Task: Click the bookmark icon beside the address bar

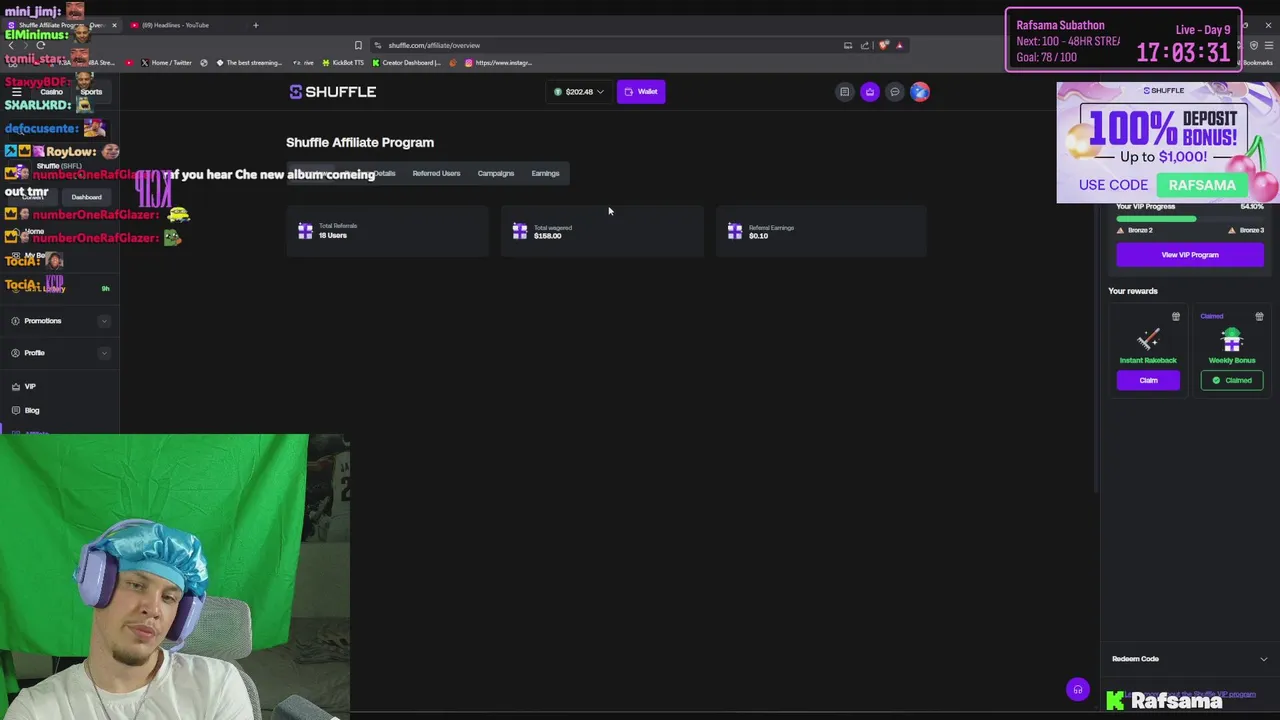Action: pyautogui.click(x=358, y=45)
